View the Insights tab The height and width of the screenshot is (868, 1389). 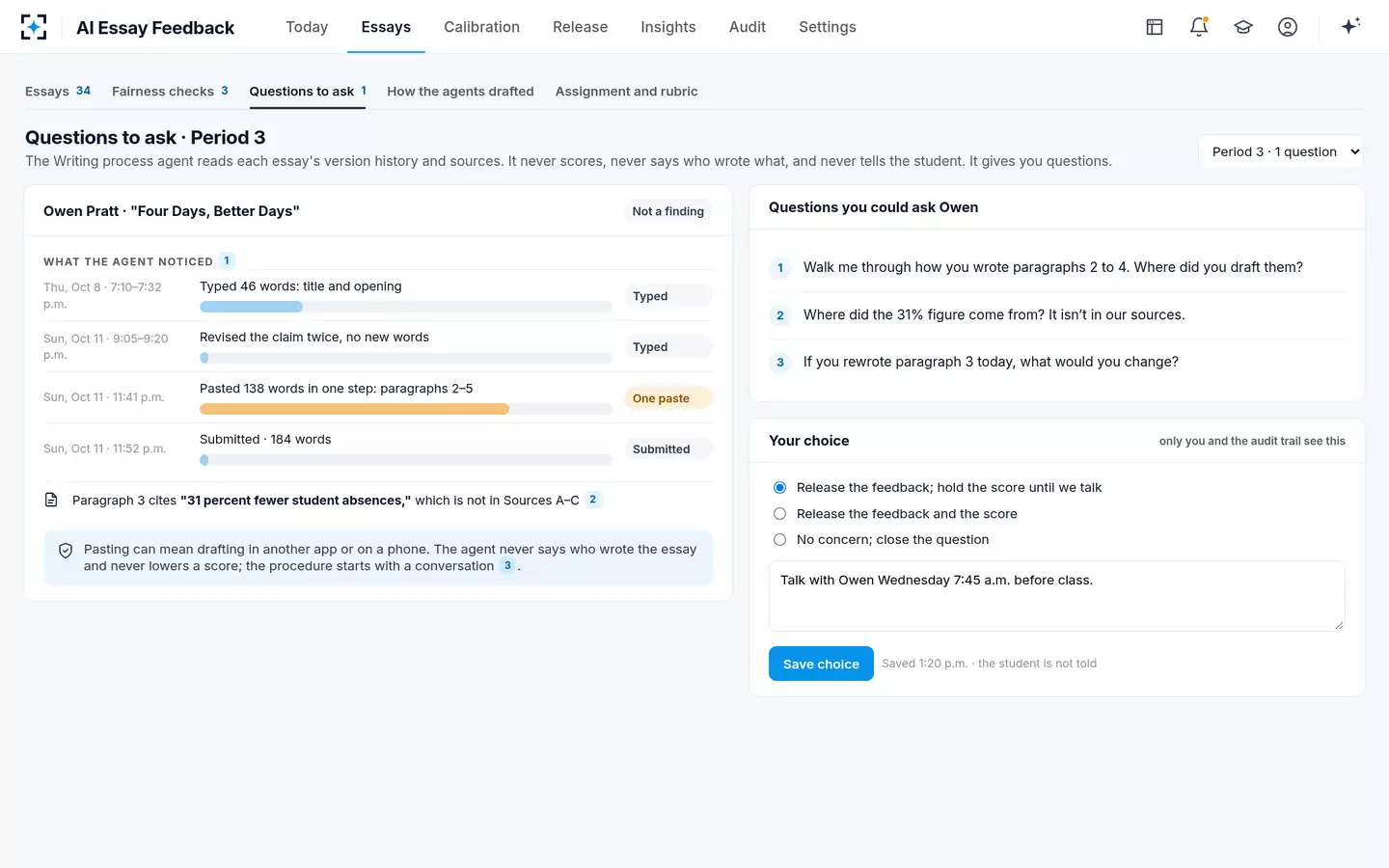(x=668, y=27)
